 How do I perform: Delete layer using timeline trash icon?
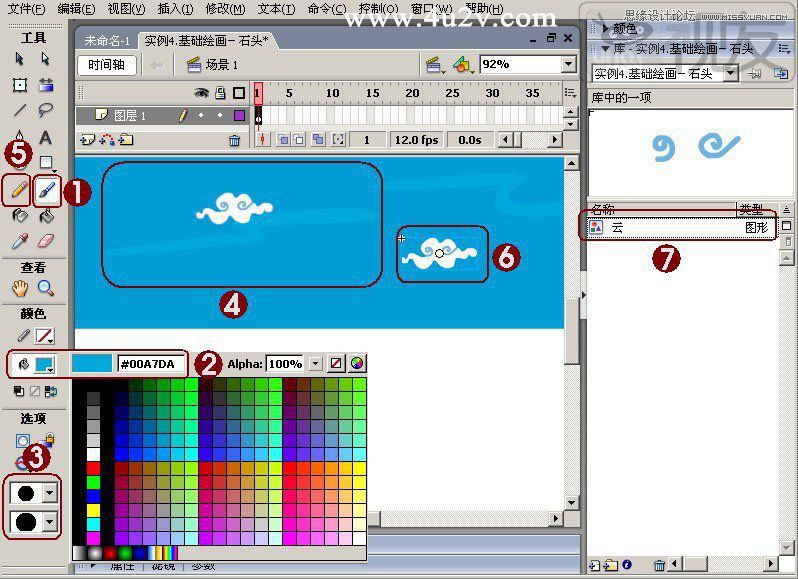[234, 141]
